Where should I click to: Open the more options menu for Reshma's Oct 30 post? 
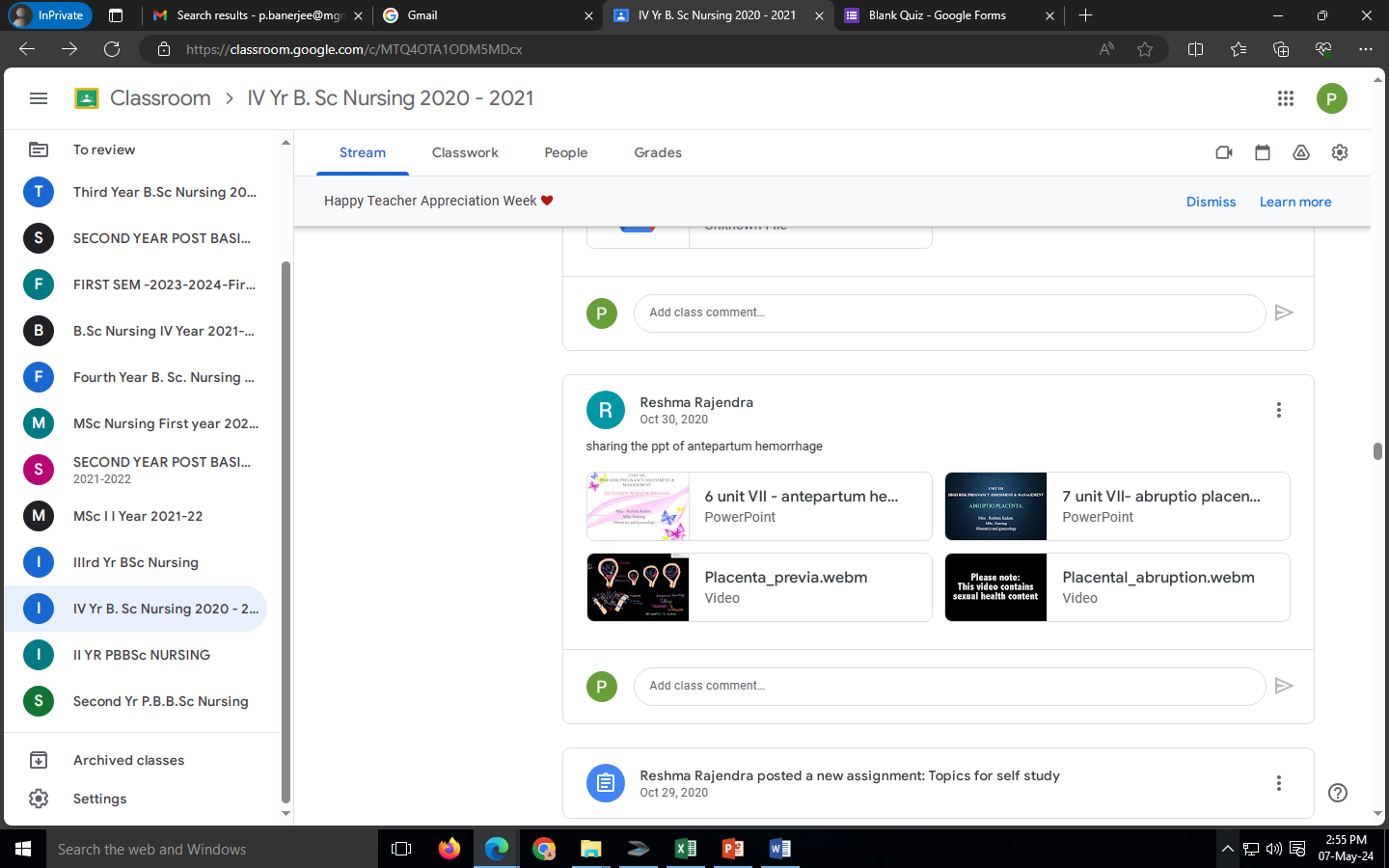tap(1279, 410)
